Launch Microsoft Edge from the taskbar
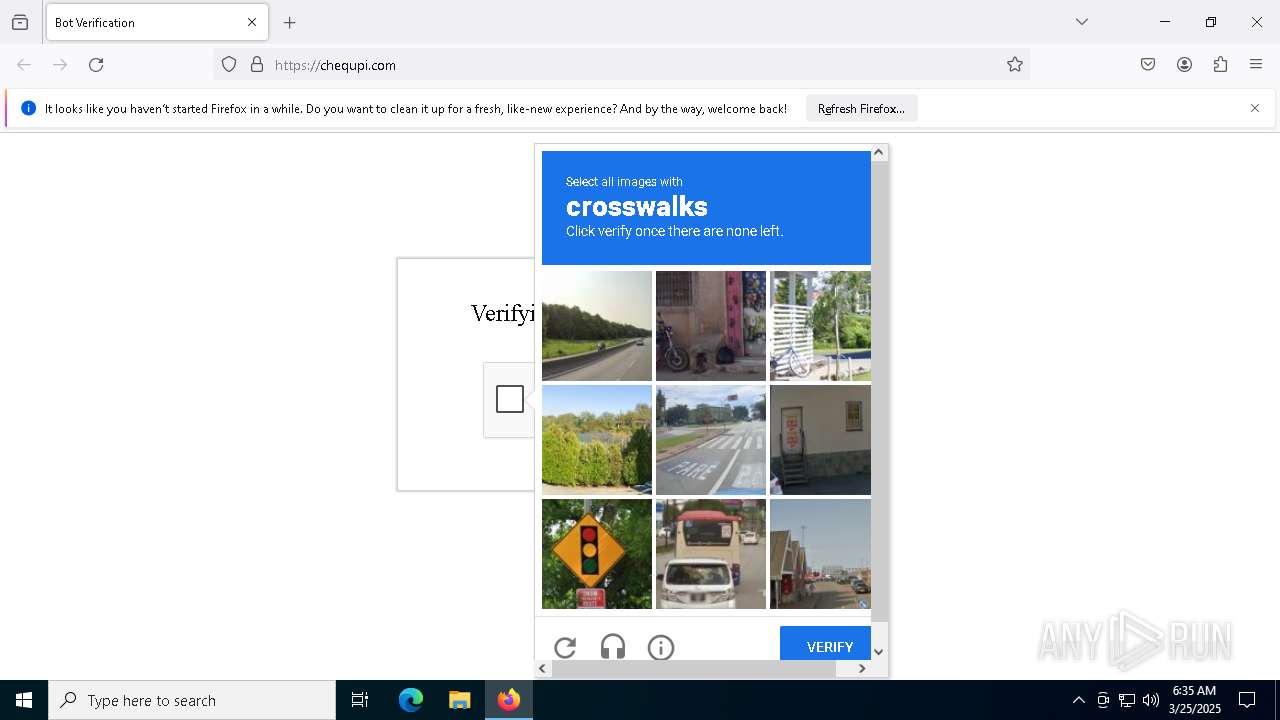 [x=411, y=700]
